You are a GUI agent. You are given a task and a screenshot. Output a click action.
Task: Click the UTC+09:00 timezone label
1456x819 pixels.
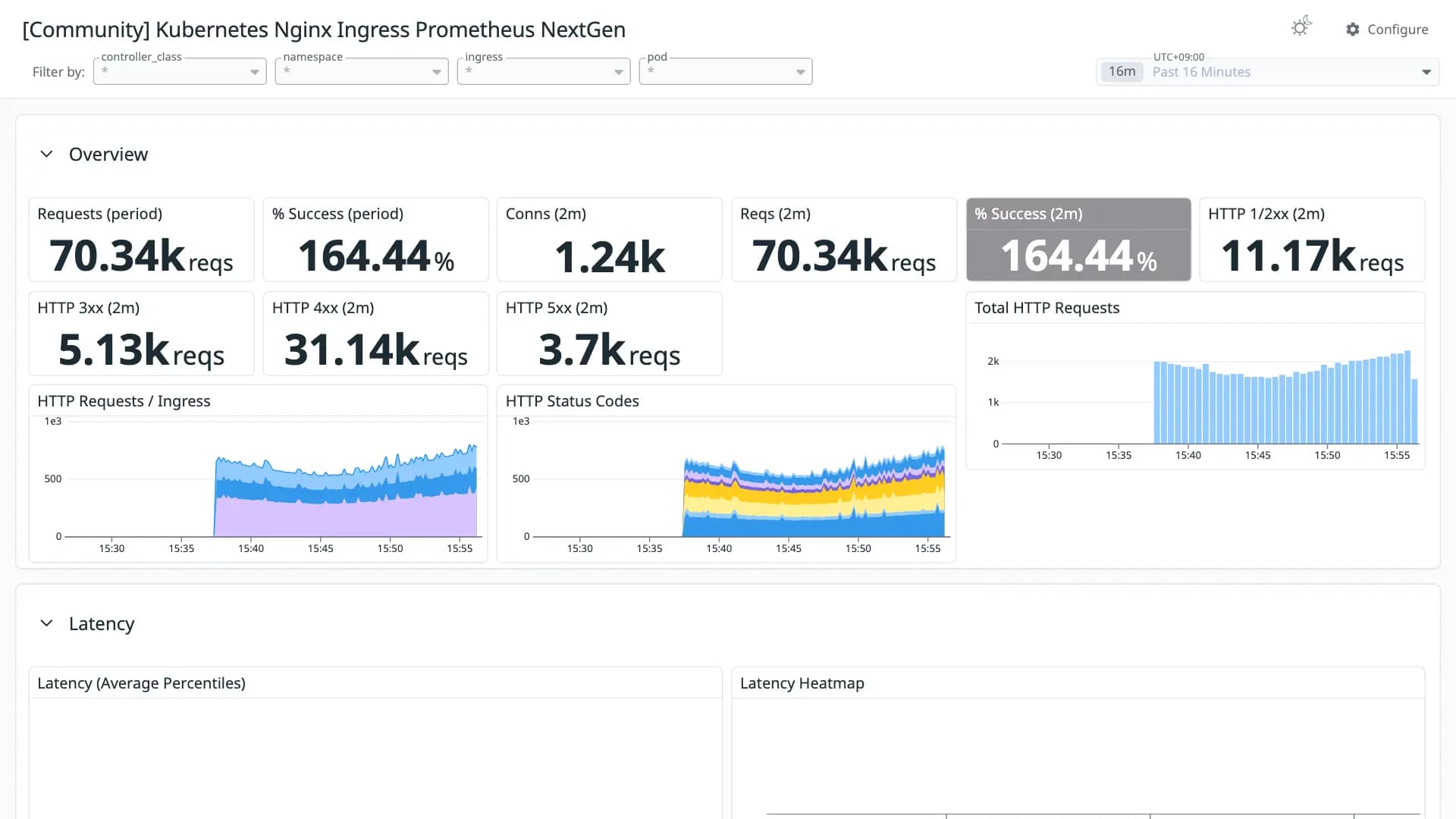coord(1178,57)
